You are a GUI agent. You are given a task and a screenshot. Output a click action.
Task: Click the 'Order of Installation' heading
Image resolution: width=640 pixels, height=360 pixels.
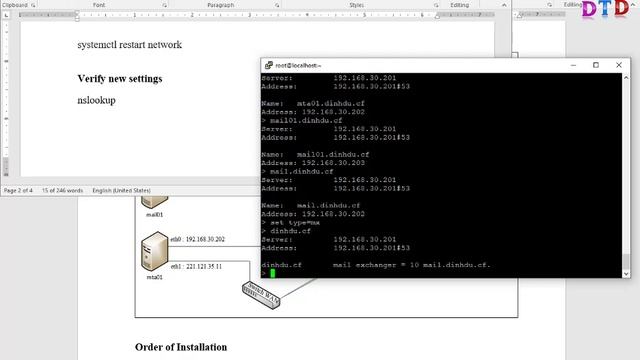(181, 347)
